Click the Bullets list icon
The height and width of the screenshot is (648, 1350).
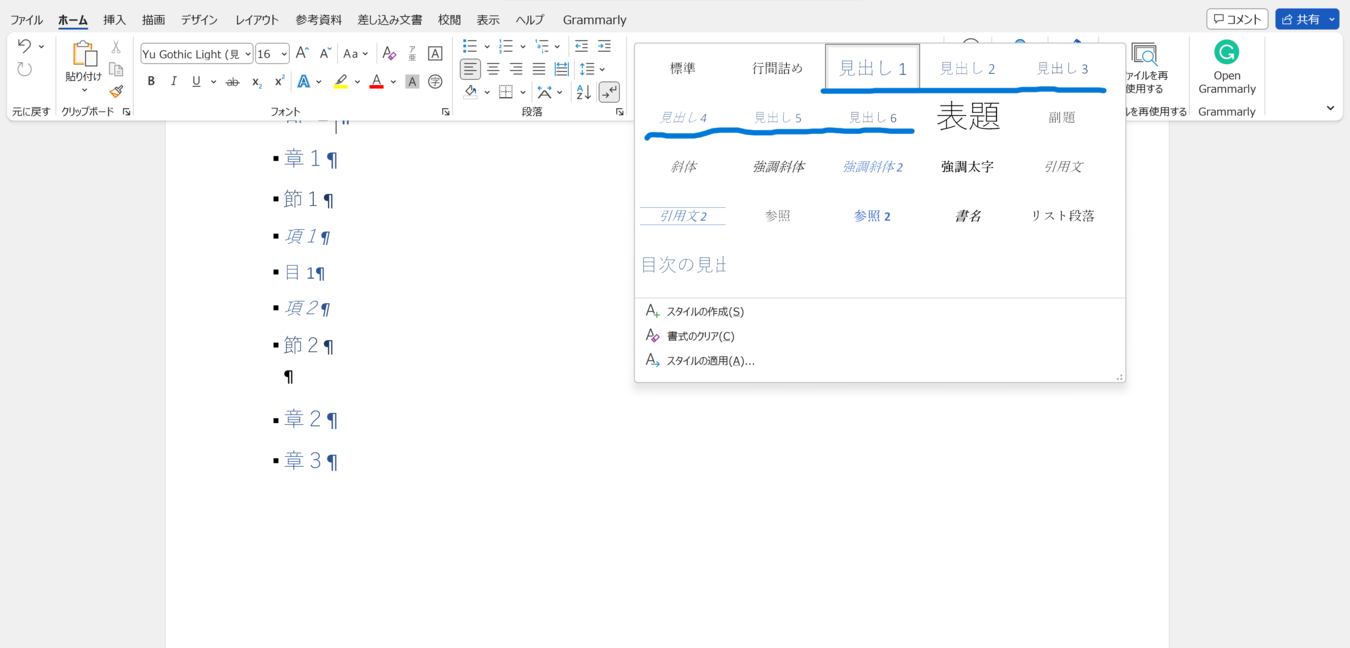(x=470, y=46)
